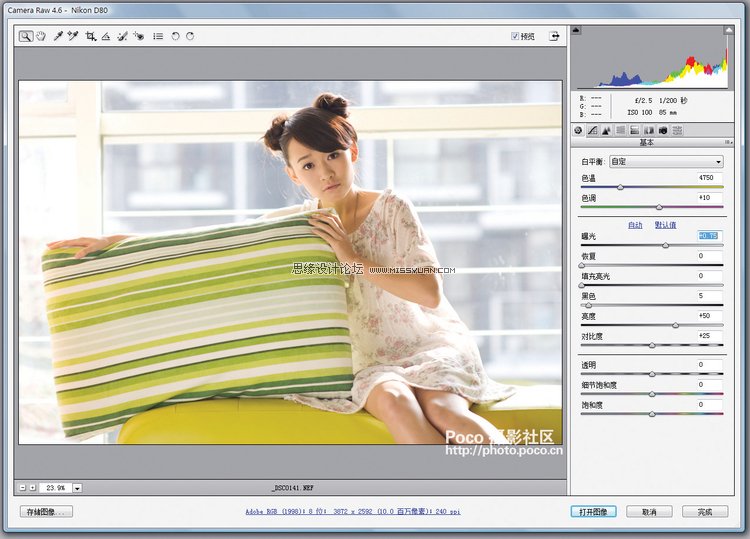Viewport: 750px width, 539px height.
Task: Click the 打开图像 open image button
Action: 593,512
